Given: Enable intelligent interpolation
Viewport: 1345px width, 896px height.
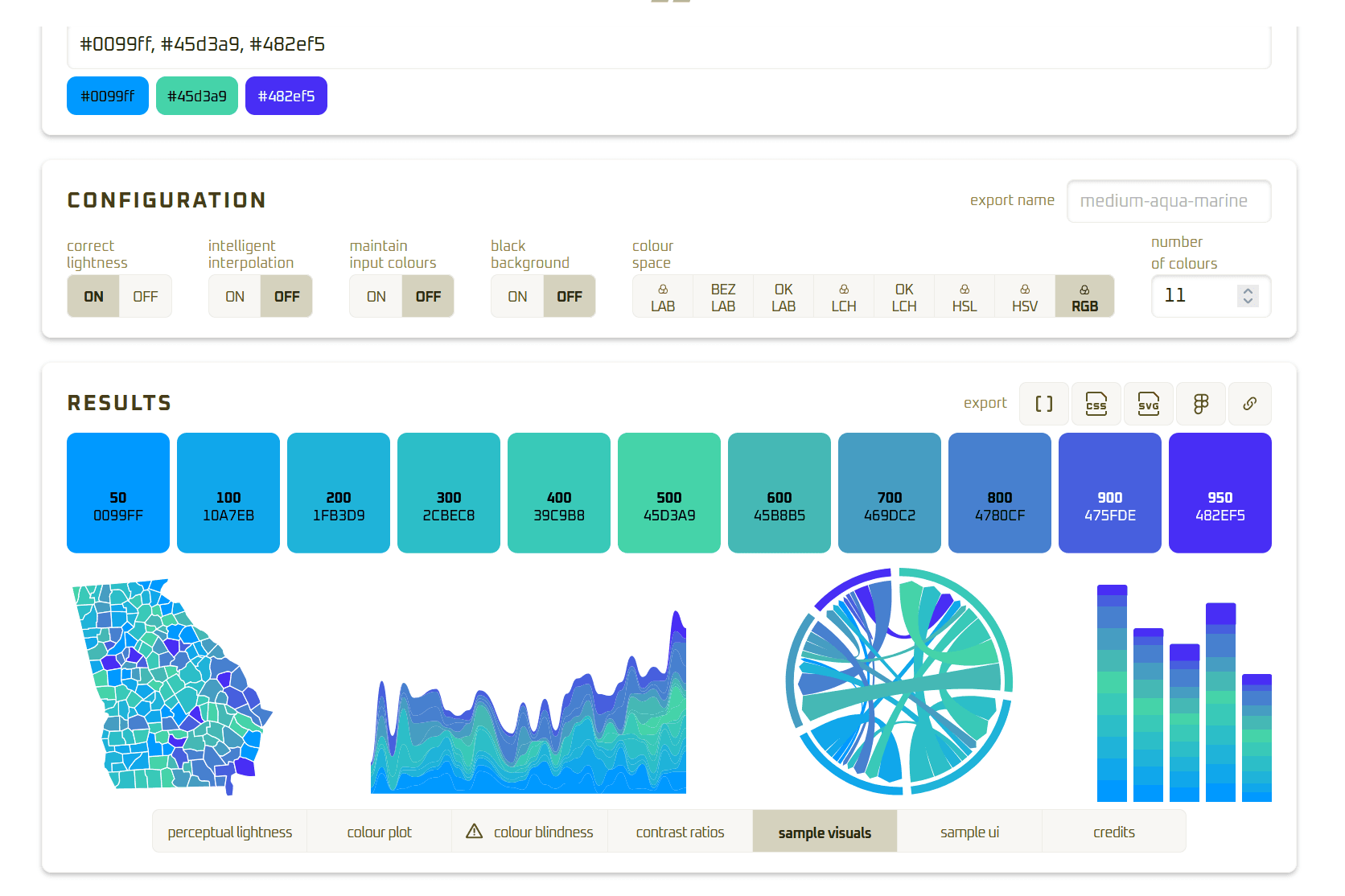Looking at the screenshot, I should (234, 296).
